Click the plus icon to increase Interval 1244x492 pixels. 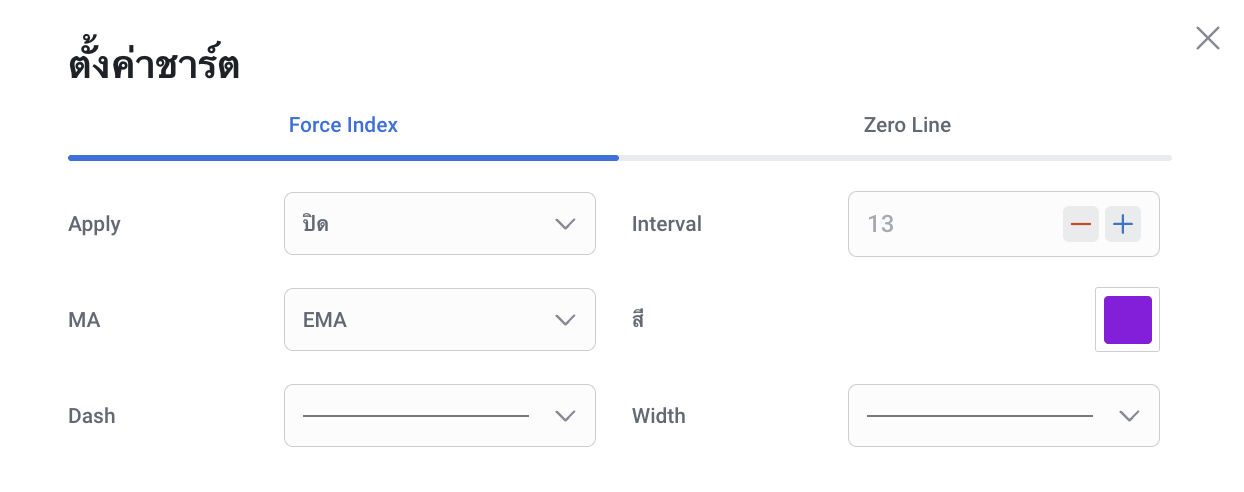(1123, 224)
